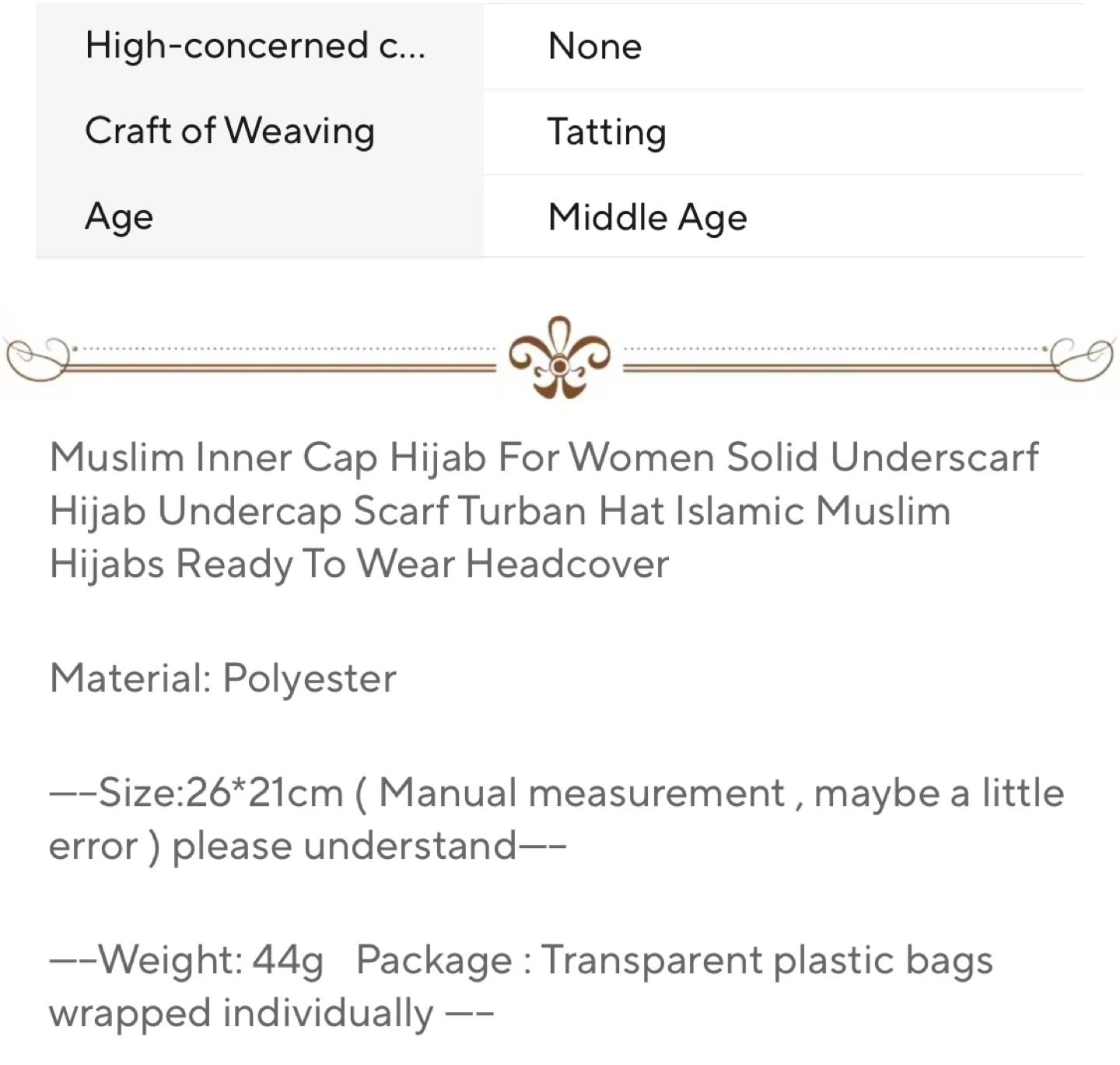
Task: Select the Craft of Weaving label
Action: click(229, 131)
